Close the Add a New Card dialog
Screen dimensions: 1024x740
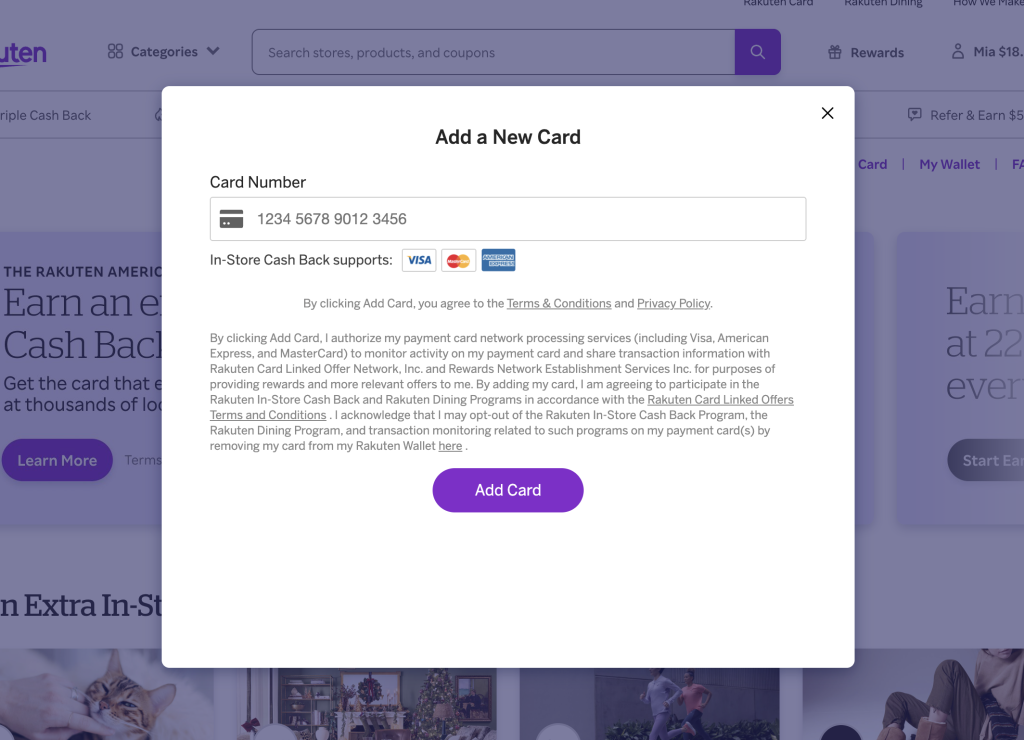[x=827, y=113]
